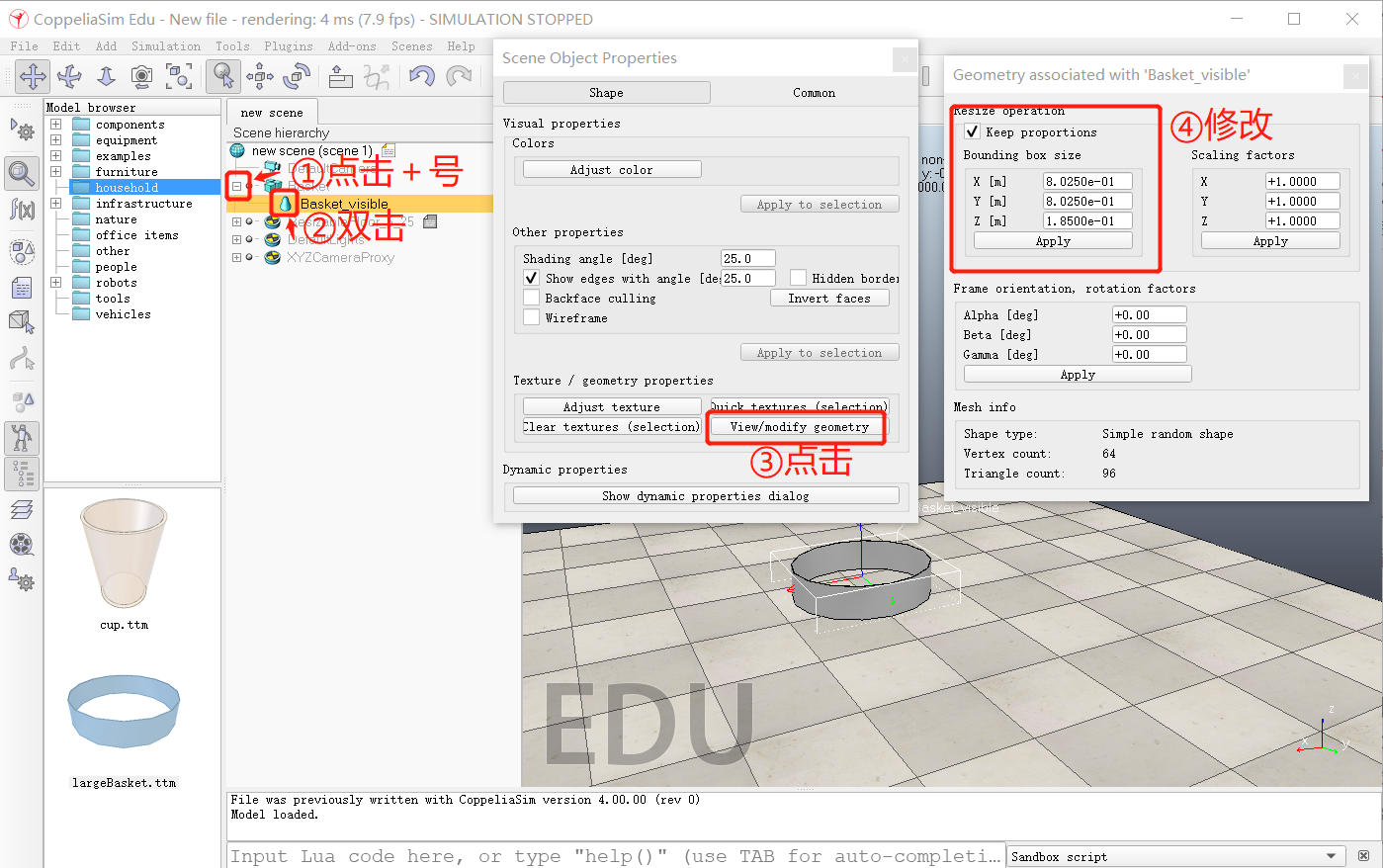
Task: Click Apply under Bounding box size
Action: click(1052, 239)
